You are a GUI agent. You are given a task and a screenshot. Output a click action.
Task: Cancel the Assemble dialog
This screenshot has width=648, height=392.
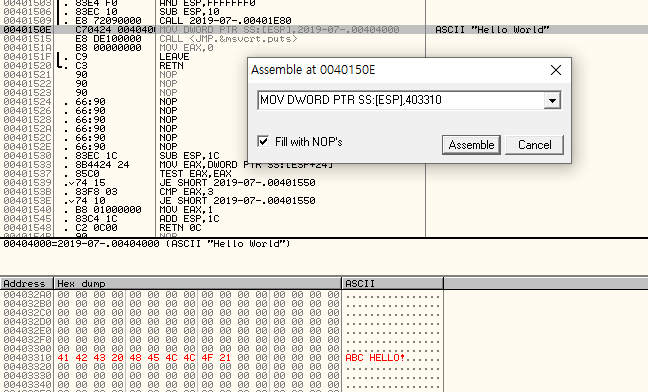(534, 145)
